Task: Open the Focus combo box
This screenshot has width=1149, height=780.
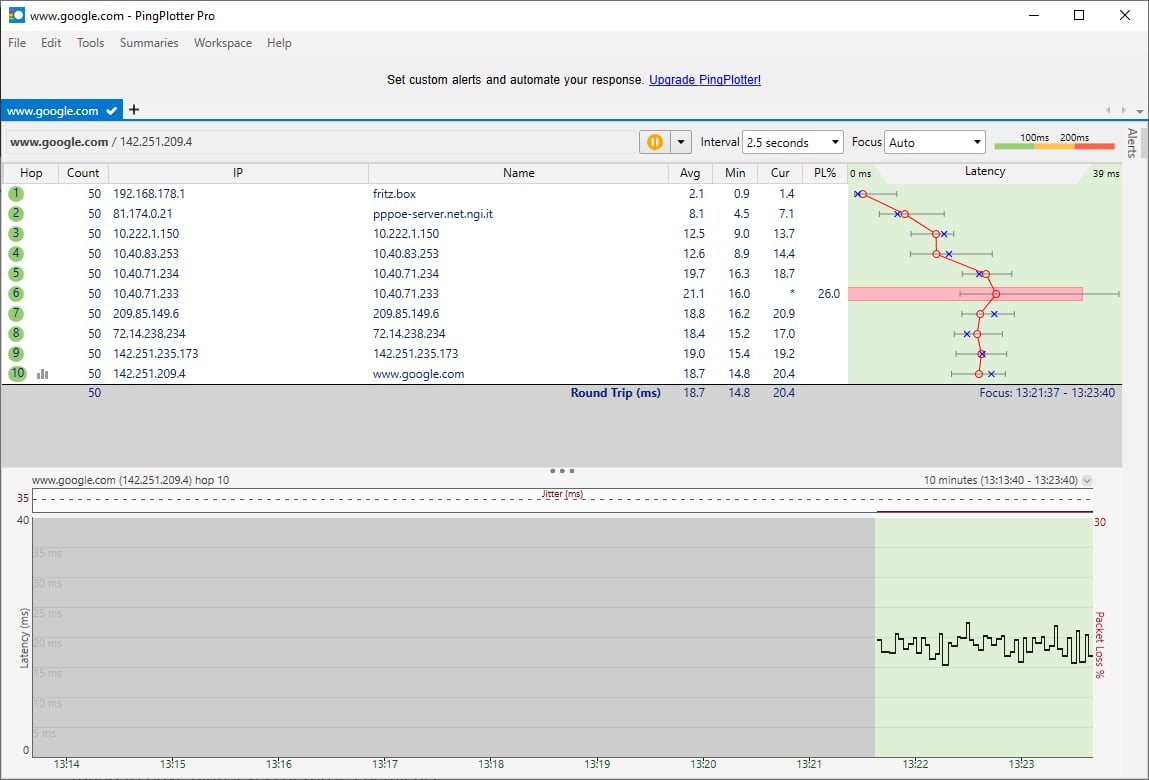Action: coord(934,142)
